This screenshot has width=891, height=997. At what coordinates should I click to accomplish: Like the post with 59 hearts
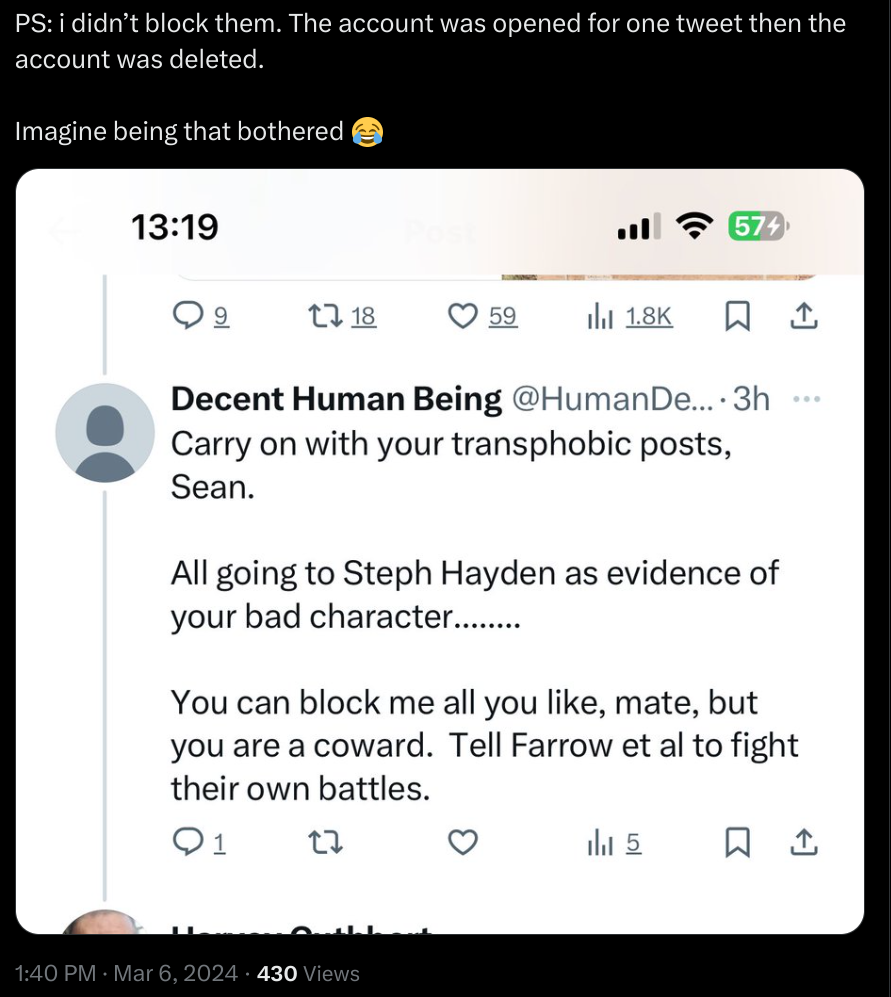tap(462, 317)
